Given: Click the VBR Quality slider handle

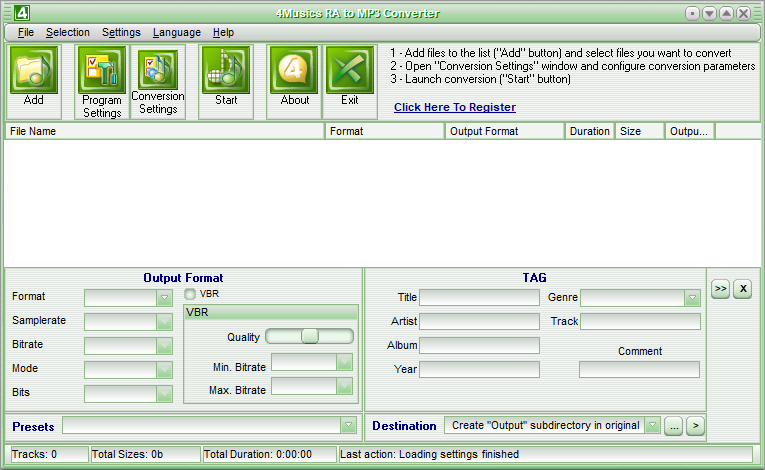Looking at the screenshot, I should (x=310, y=336).
